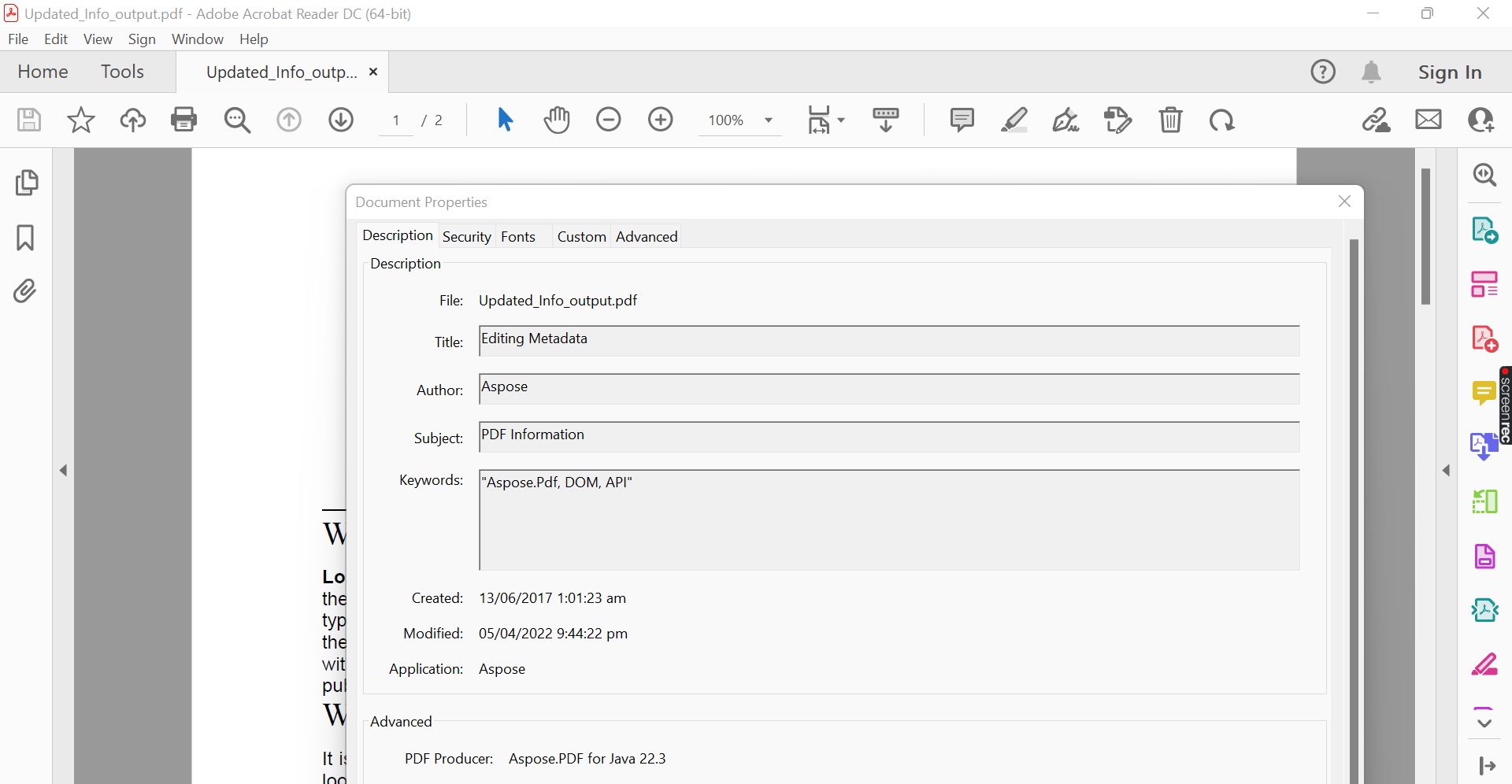Open the zoom percentage dropdown
1512x784 pixels.
(769, 120)
